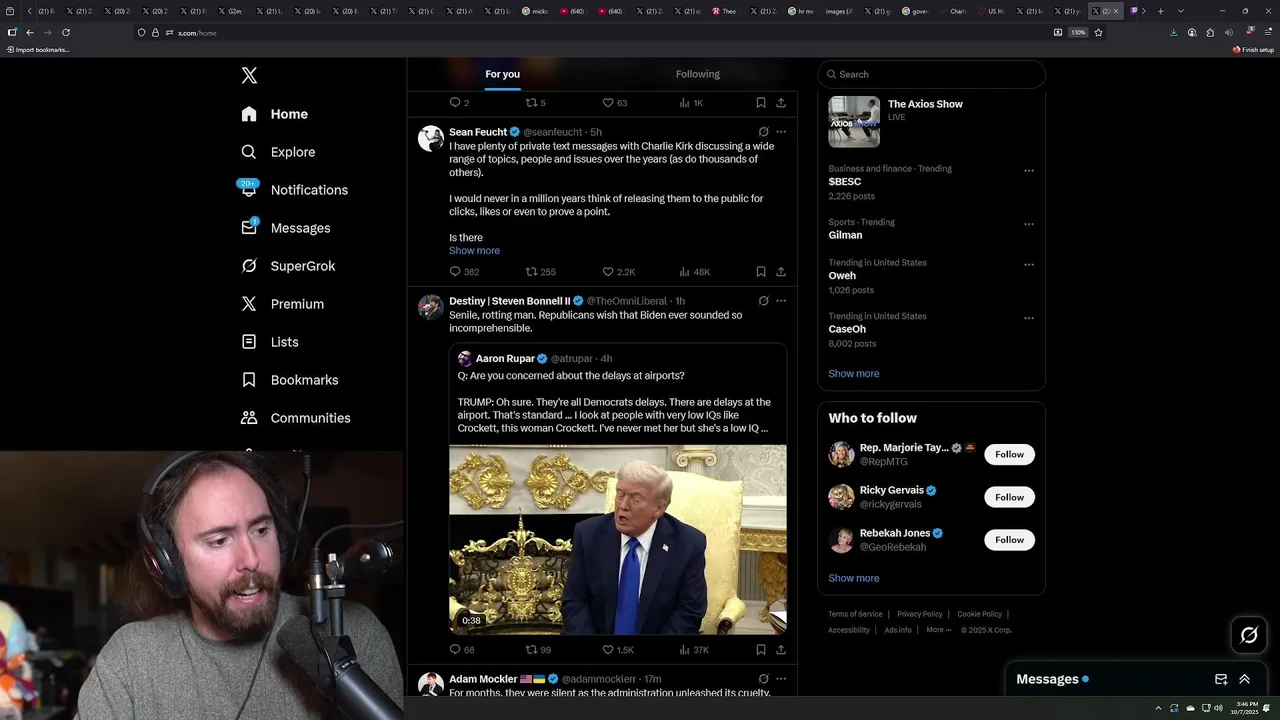Click Grok icon on Sean Feucht's post

763,132
